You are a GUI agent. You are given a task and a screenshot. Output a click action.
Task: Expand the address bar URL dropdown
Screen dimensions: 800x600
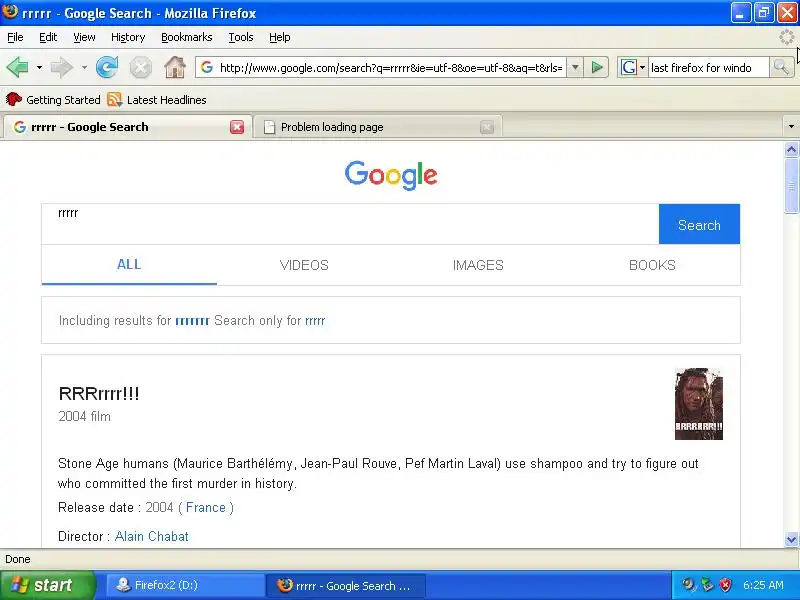click(575, 67)
